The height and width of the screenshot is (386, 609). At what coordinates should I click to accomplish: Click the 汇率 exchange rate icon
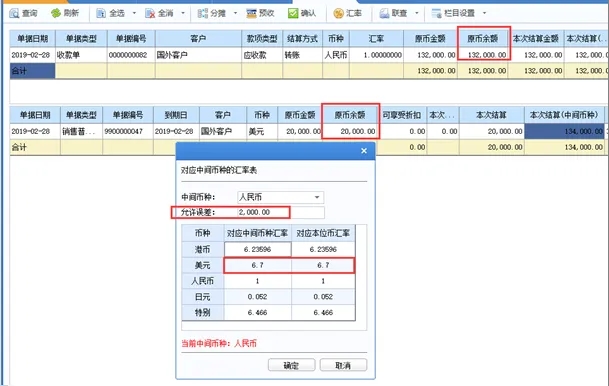[338, 14]
